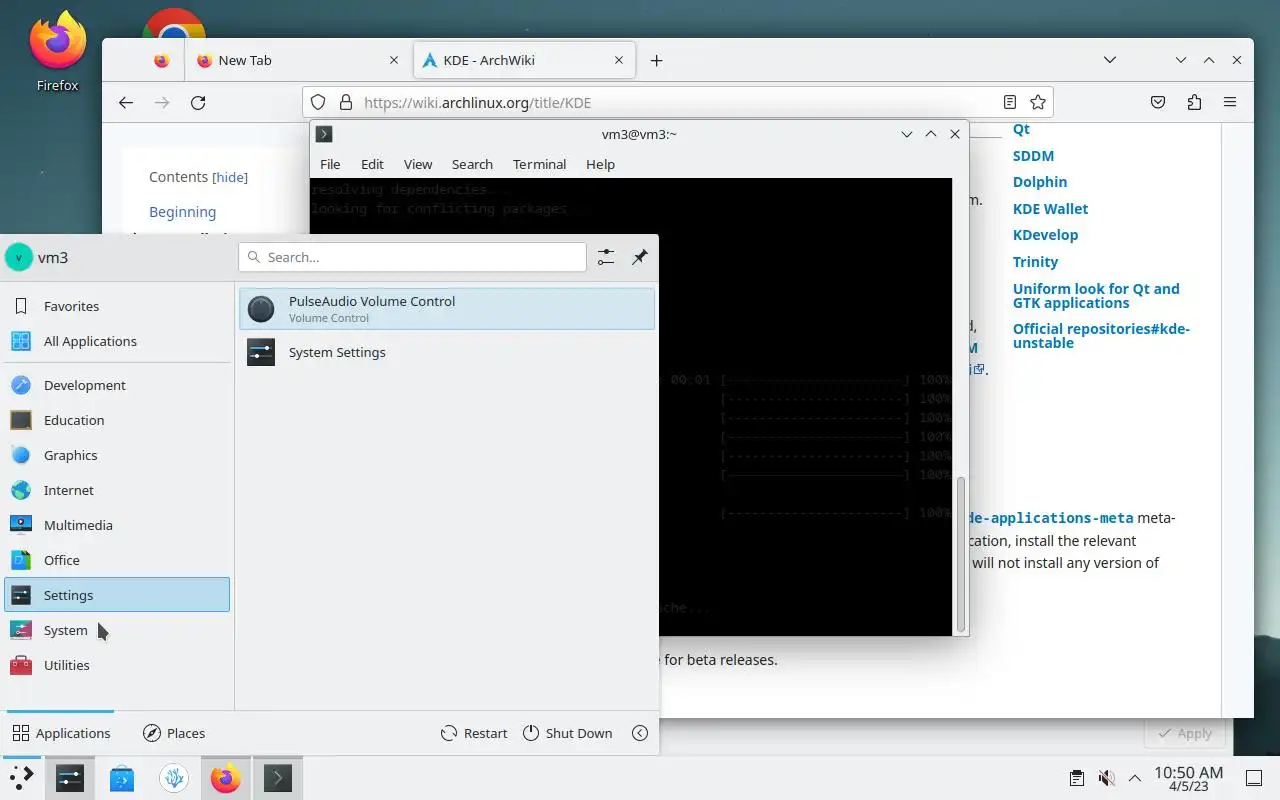Switch to the Applications tab

click(x=61, y=733)
